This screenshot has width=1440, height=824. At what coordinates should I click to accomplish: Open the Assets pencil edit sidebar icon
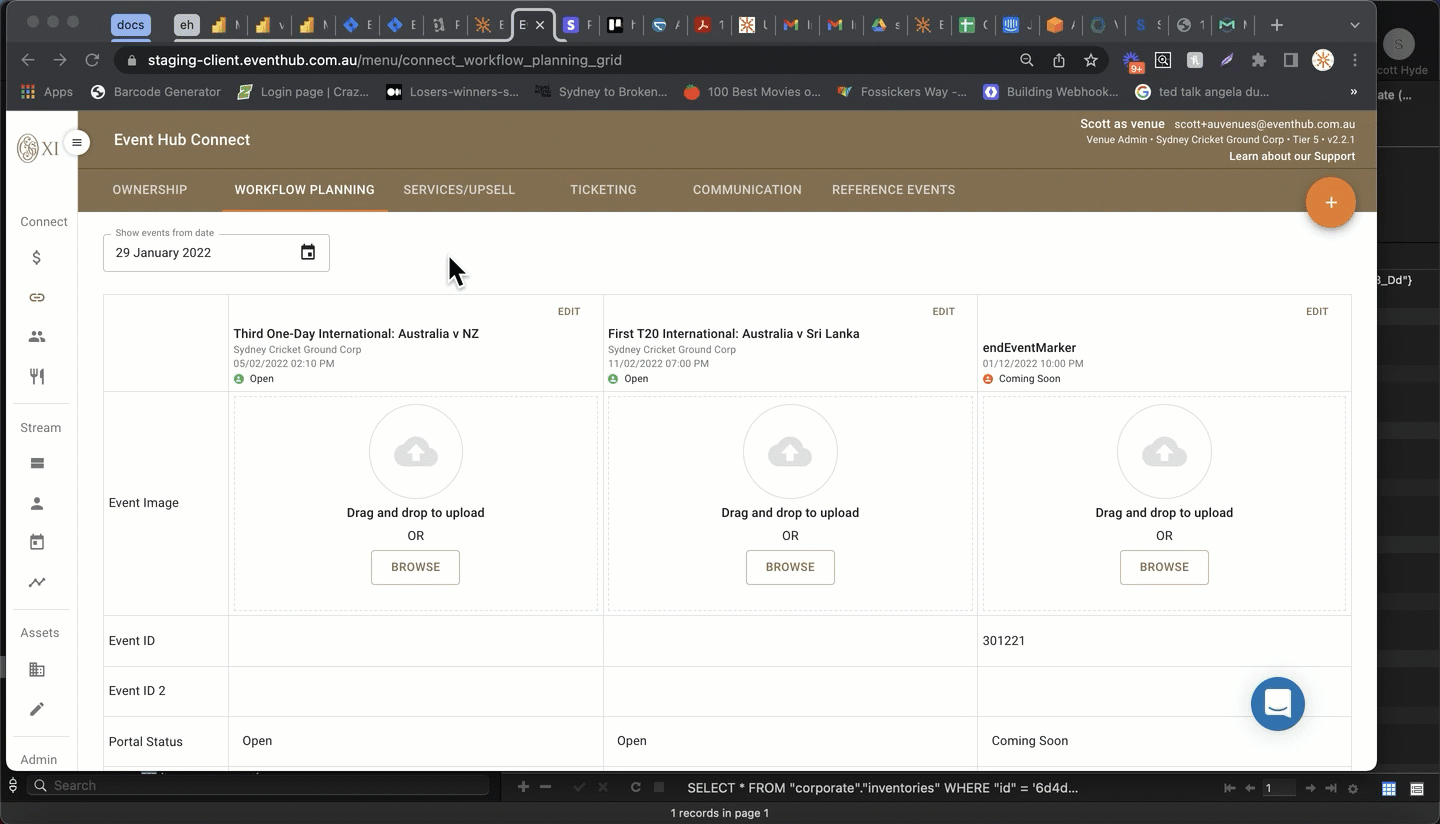coord(37,709)
